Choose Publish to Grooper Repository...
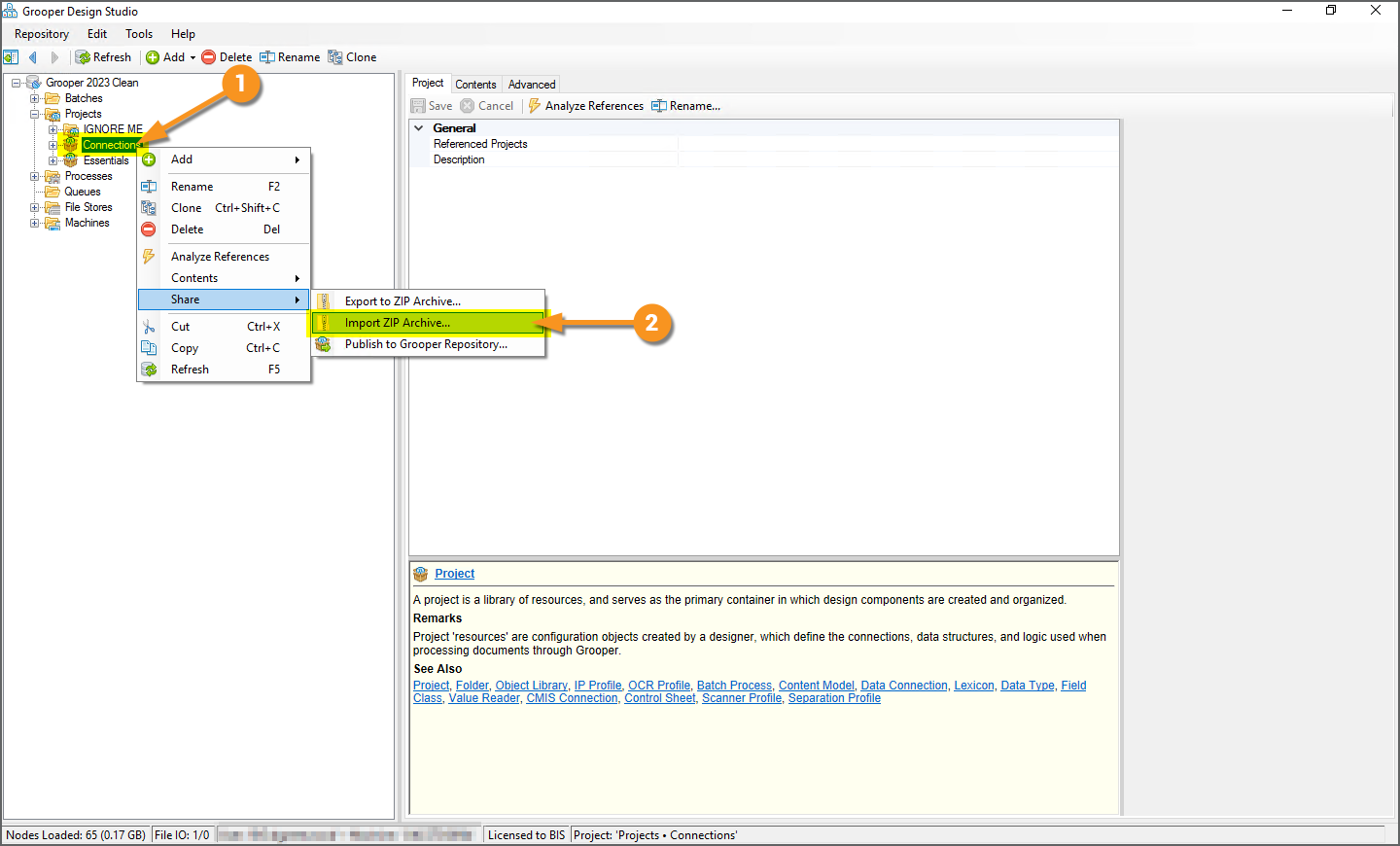This screenshot has height=846, width=1400. tap(426, 344)
